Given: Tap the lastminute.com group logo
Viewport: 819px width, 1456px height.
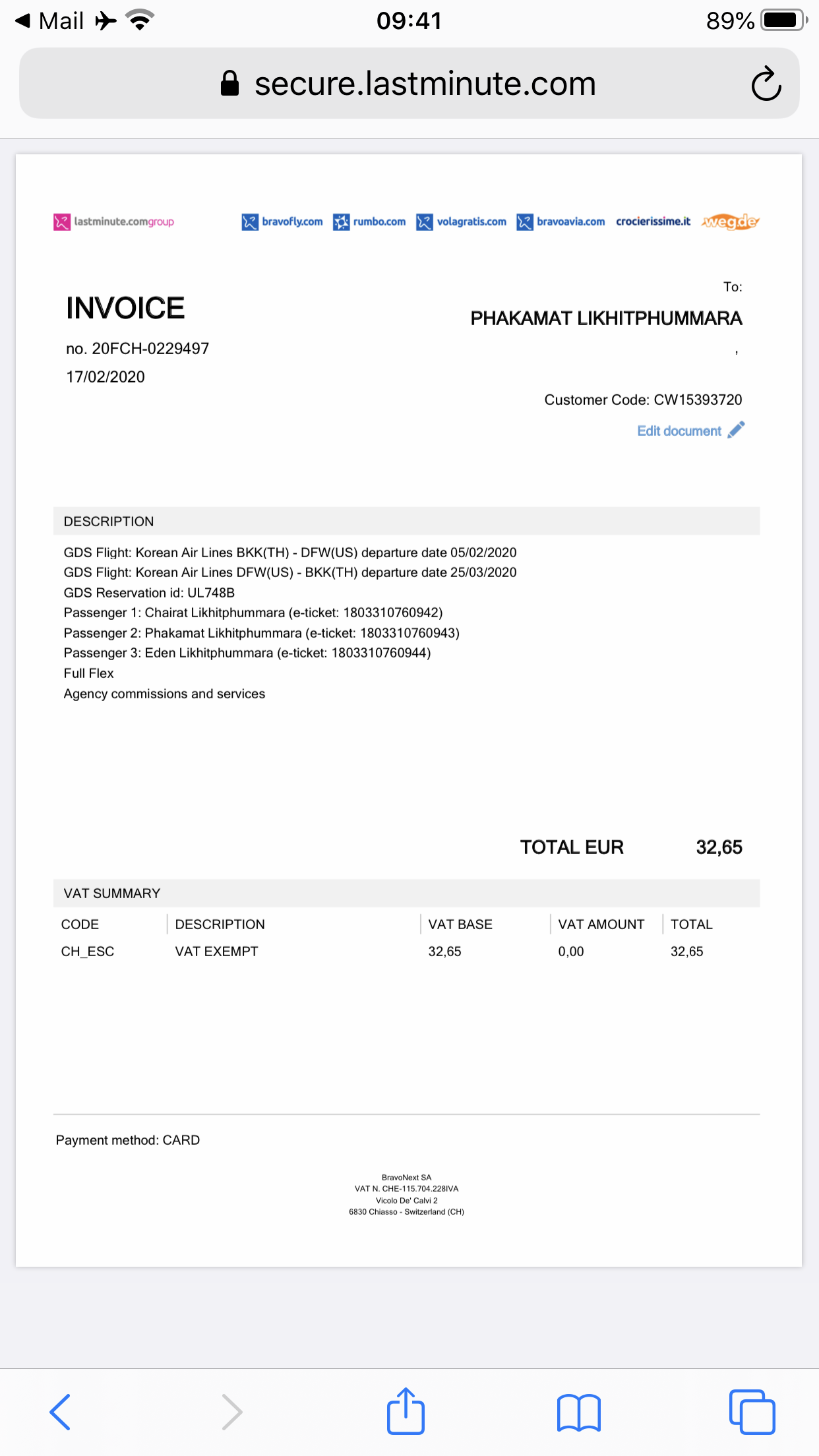Looking at the screenshot, I should (x=114, y=222).
